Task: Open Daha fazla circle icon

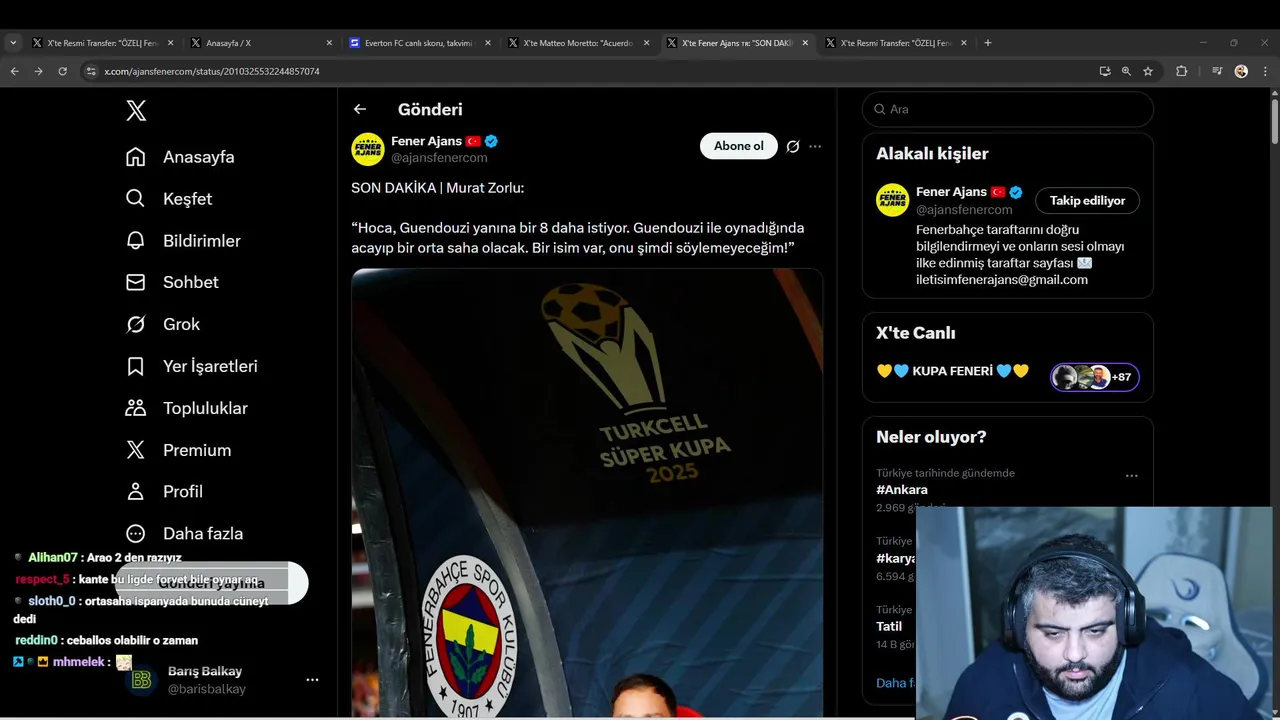Action: click(136, 533)
